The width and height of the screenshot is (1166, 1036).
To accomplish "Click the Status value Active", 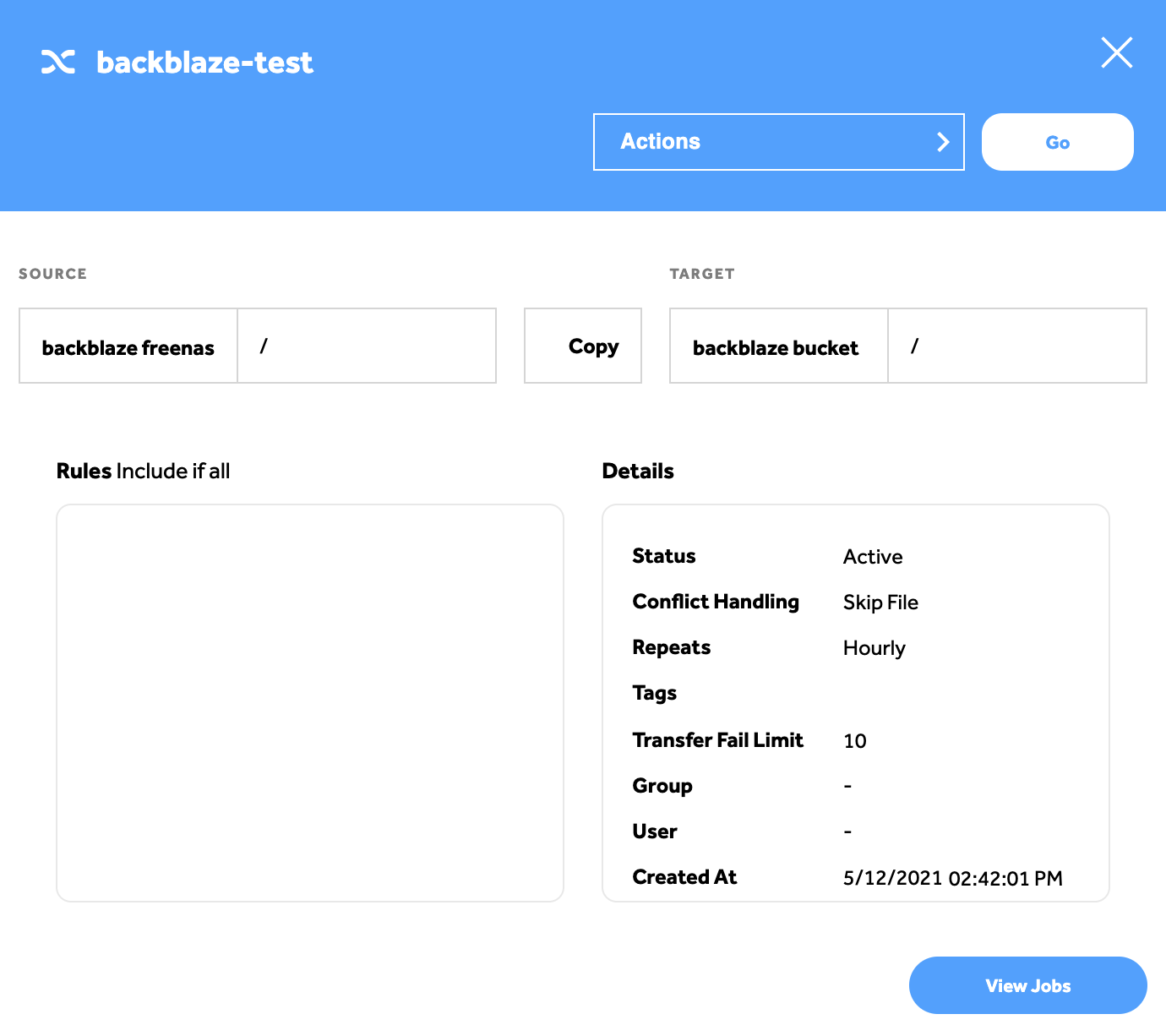I will coord(873,557).
